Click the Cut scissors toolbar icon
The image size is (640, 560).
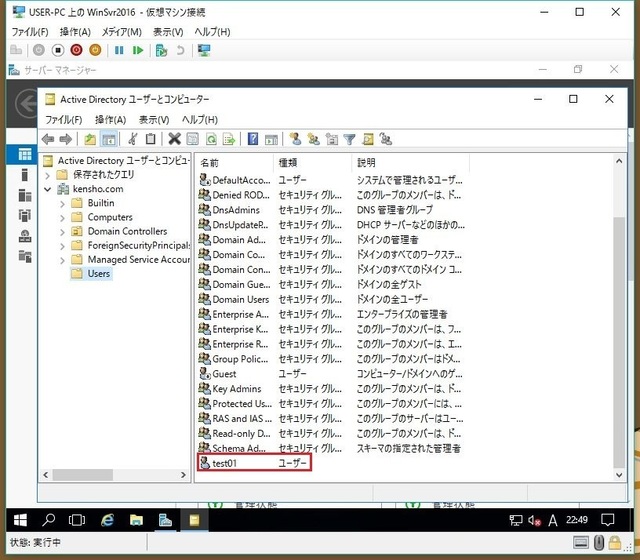pos(132,139)
